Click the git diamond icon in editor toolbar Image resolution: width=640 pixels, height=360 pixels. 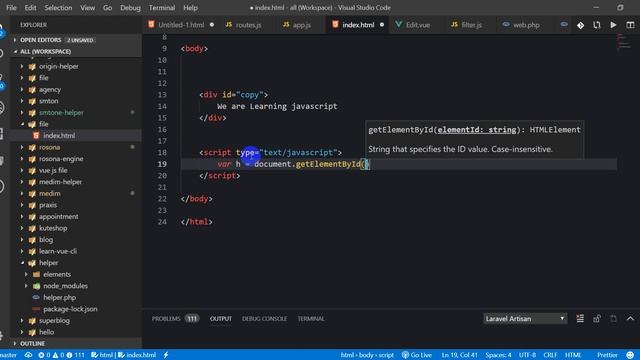pyautogui.click(x=580, y=25)
